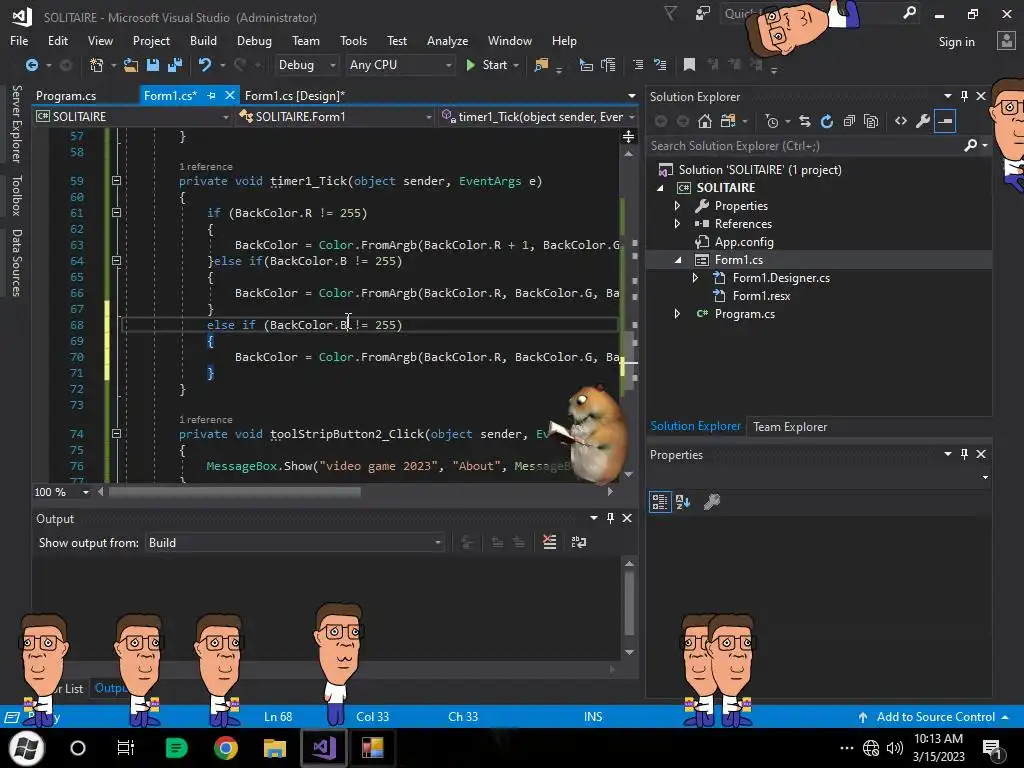Toggle Categorized view in Properties panel
This screenshot has width=1024, height=768.
660,502
